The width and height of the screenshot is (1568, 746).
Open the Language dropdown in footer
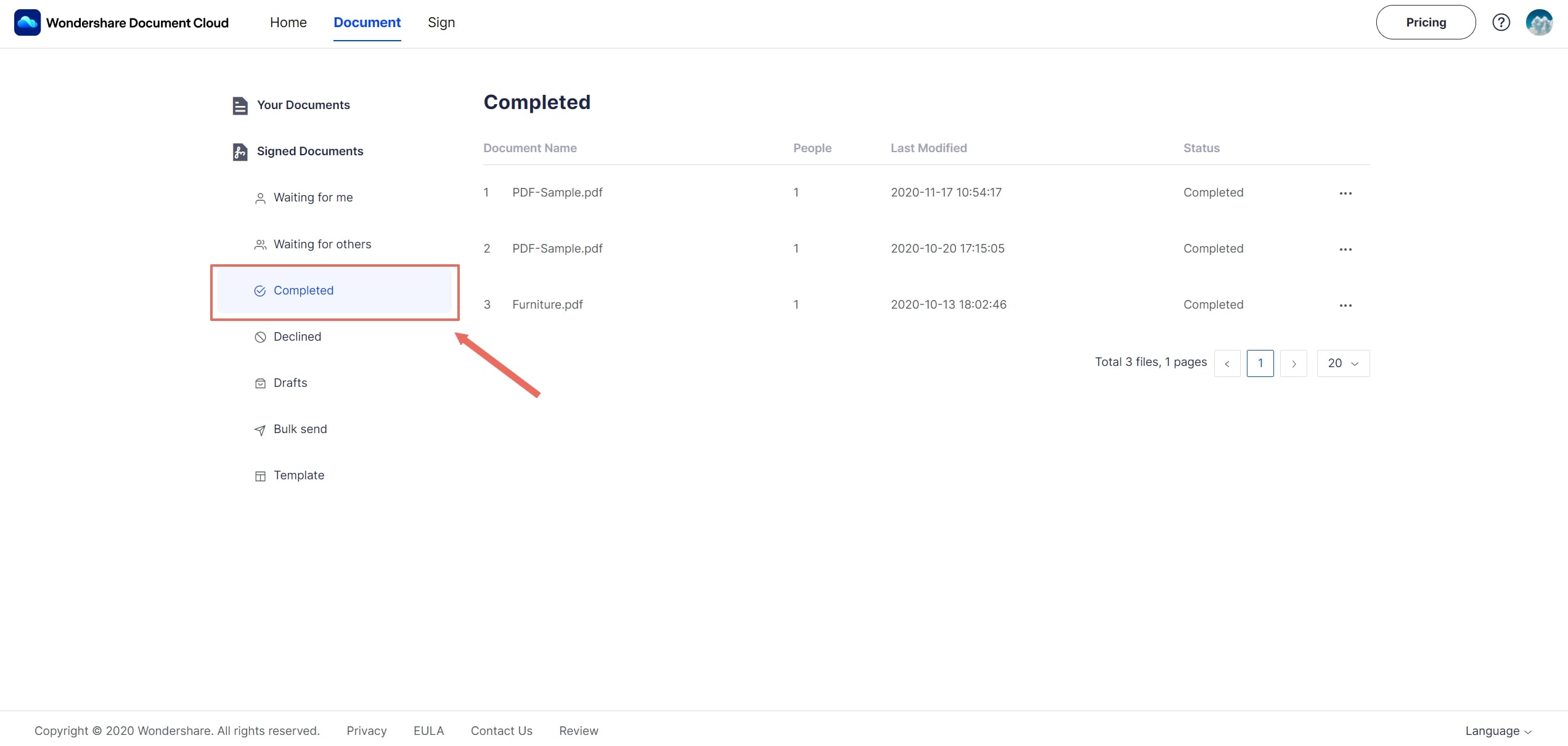(x=1498, y=731)
